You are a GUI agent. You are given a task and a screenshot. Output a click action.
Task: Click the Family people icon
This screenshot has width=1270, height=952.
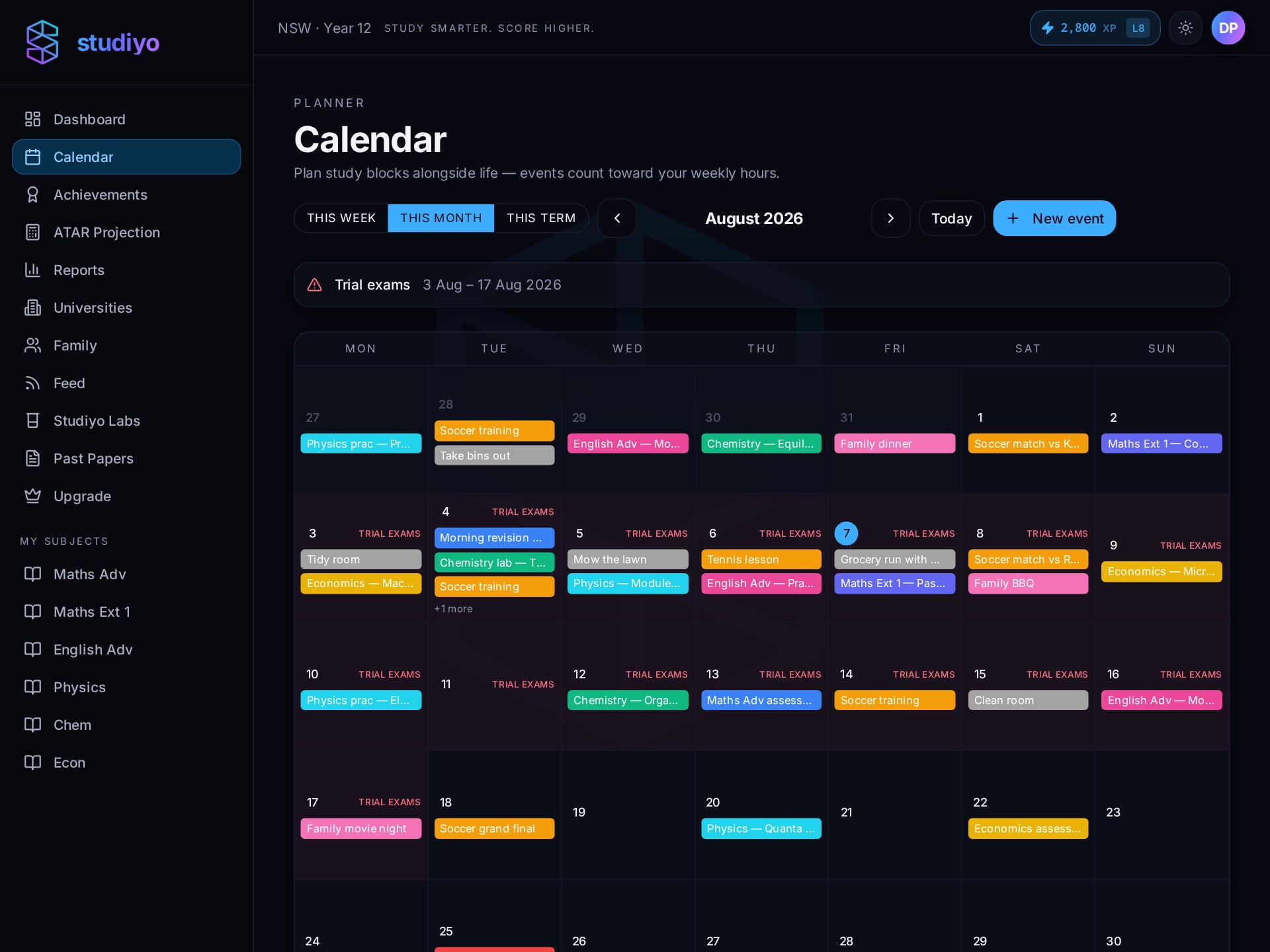point(32,345)
